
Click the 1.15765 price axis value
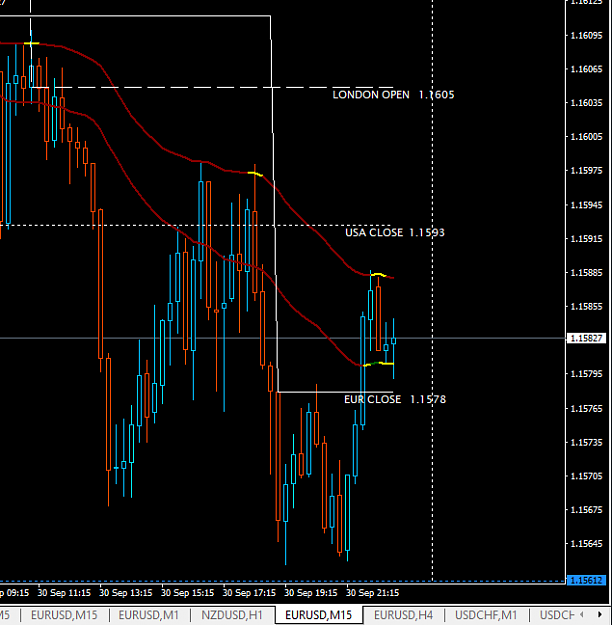click(586, 409)
